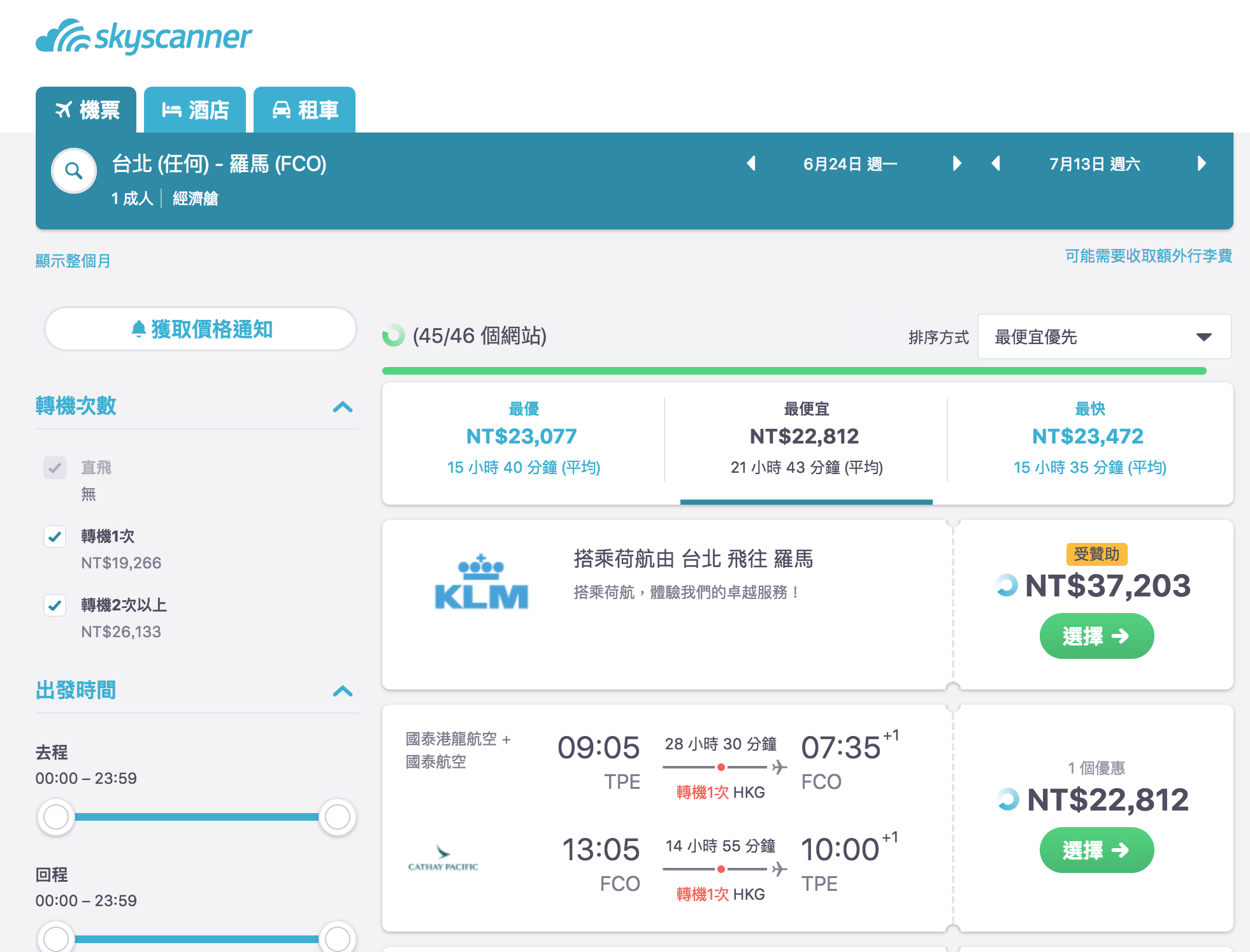1250x952 pixels.
Task: Click outbound 轉機1次 HKG stop label
Action: [721, 792]
